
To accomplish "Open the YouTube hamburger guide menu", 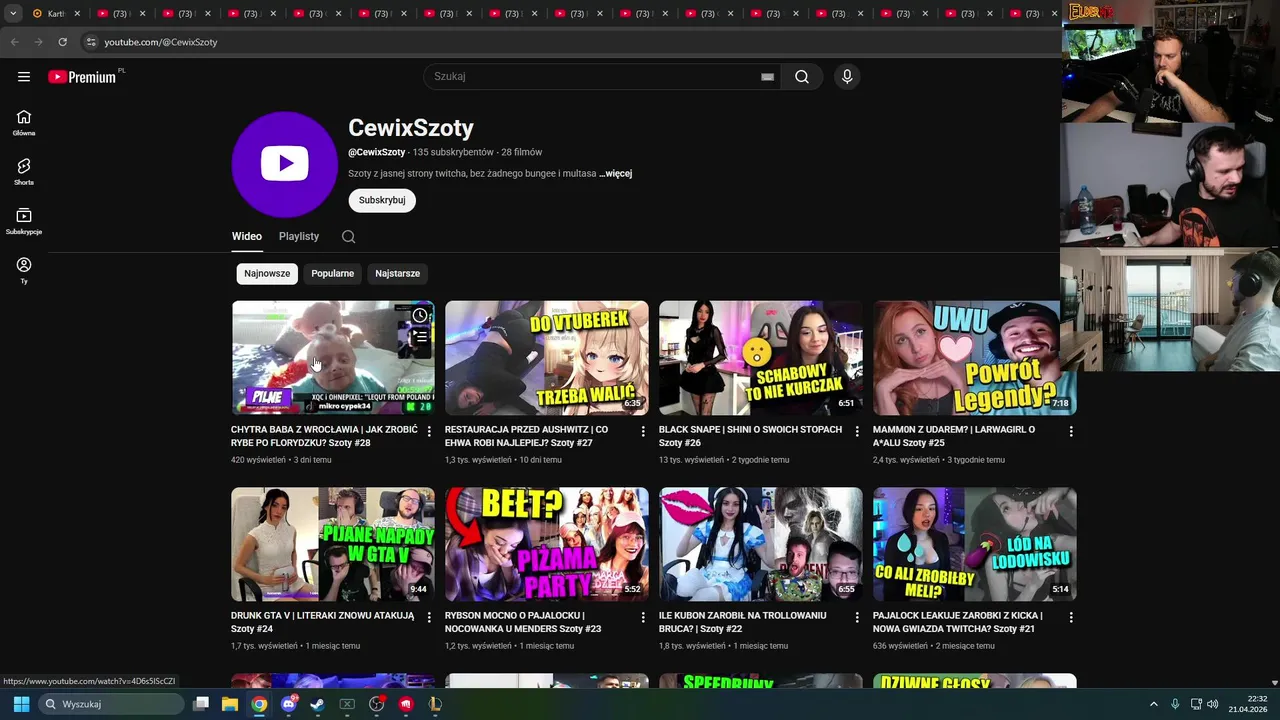I will 24,77.
